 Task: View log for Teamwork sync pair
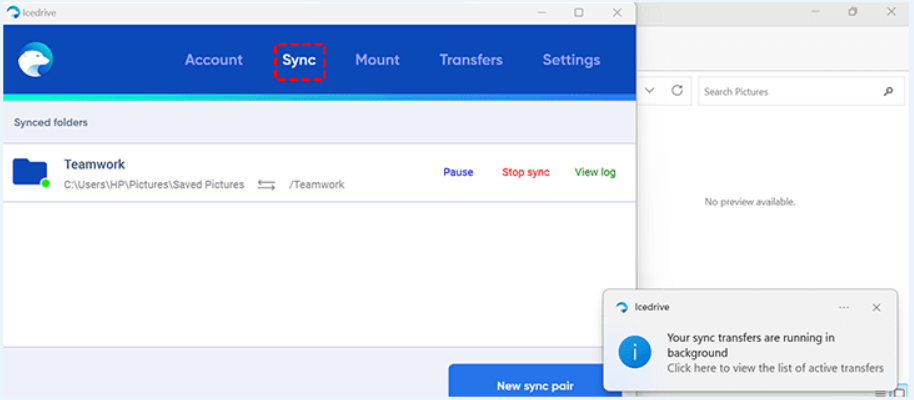point(595,173)
